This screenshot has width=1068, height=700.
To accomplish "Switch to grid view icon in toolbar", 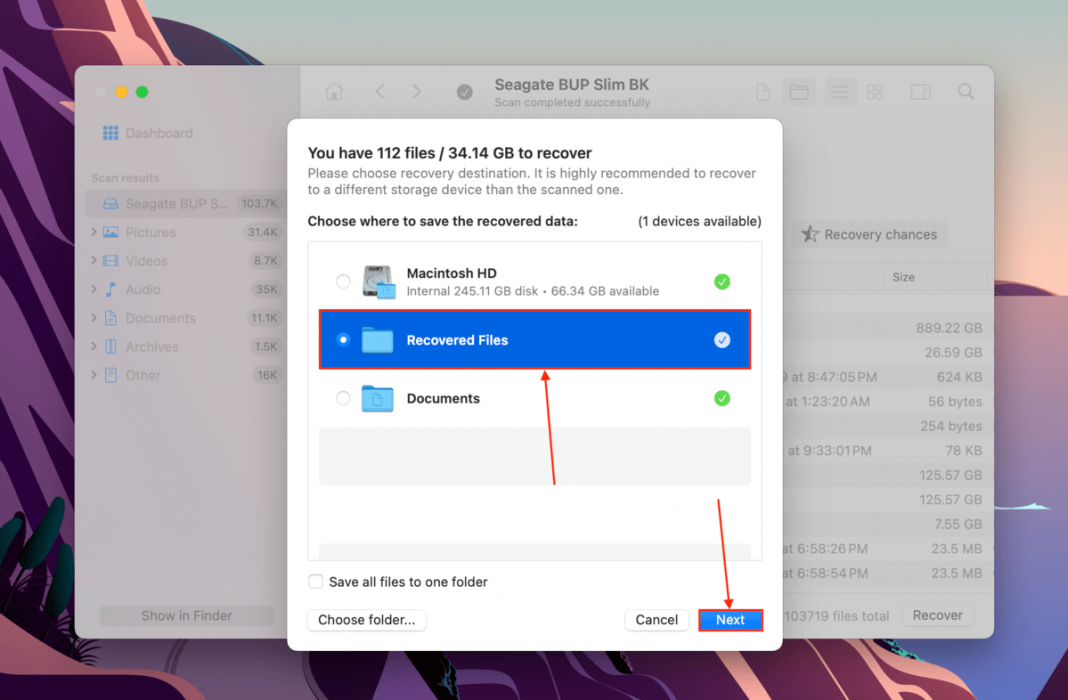I will 875,91.
